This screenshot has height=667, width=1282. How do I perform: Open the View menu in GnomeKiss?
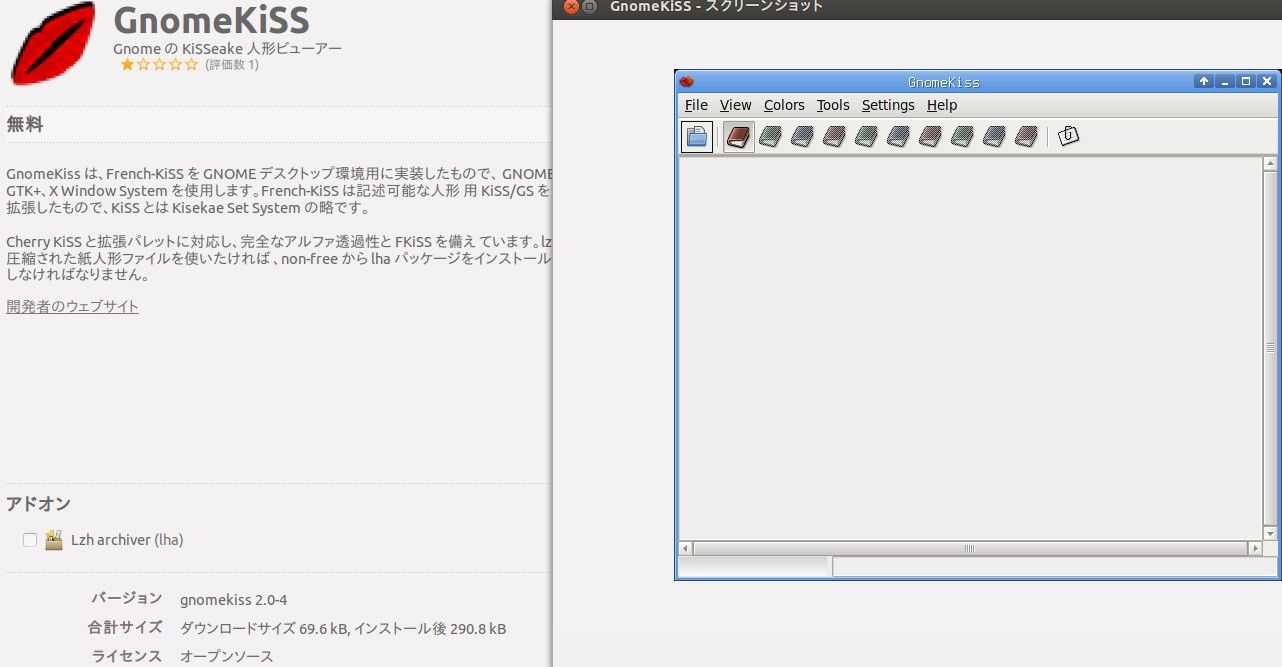click(735, 105)
